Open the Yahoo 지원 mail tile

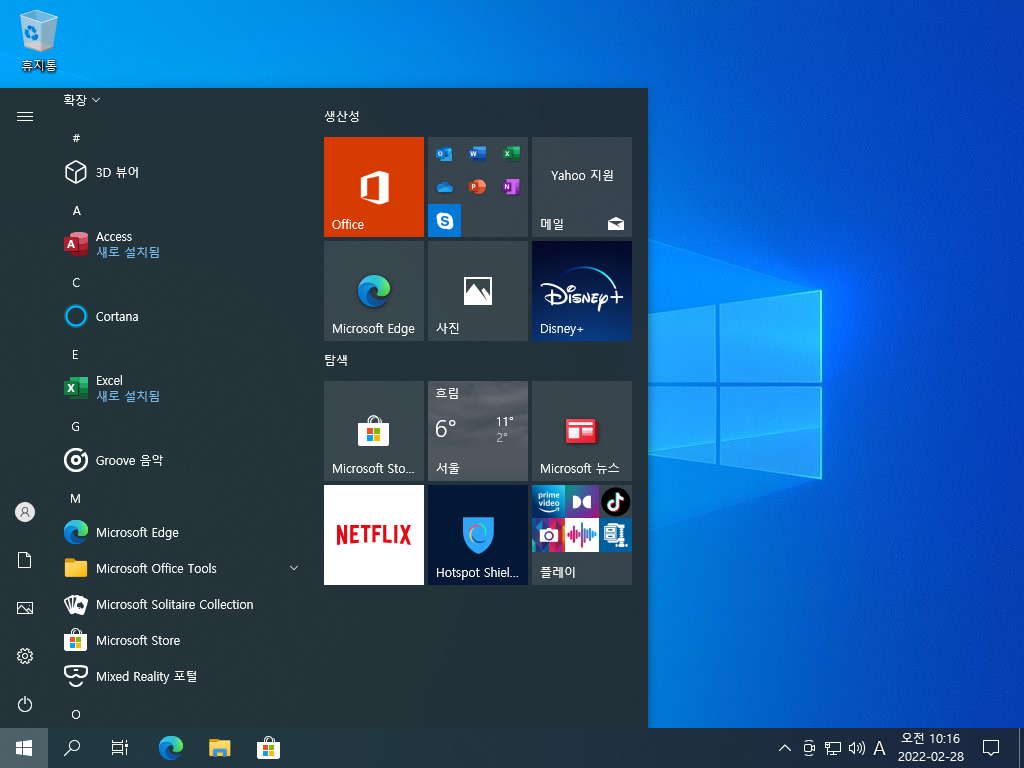coord(582,187)
